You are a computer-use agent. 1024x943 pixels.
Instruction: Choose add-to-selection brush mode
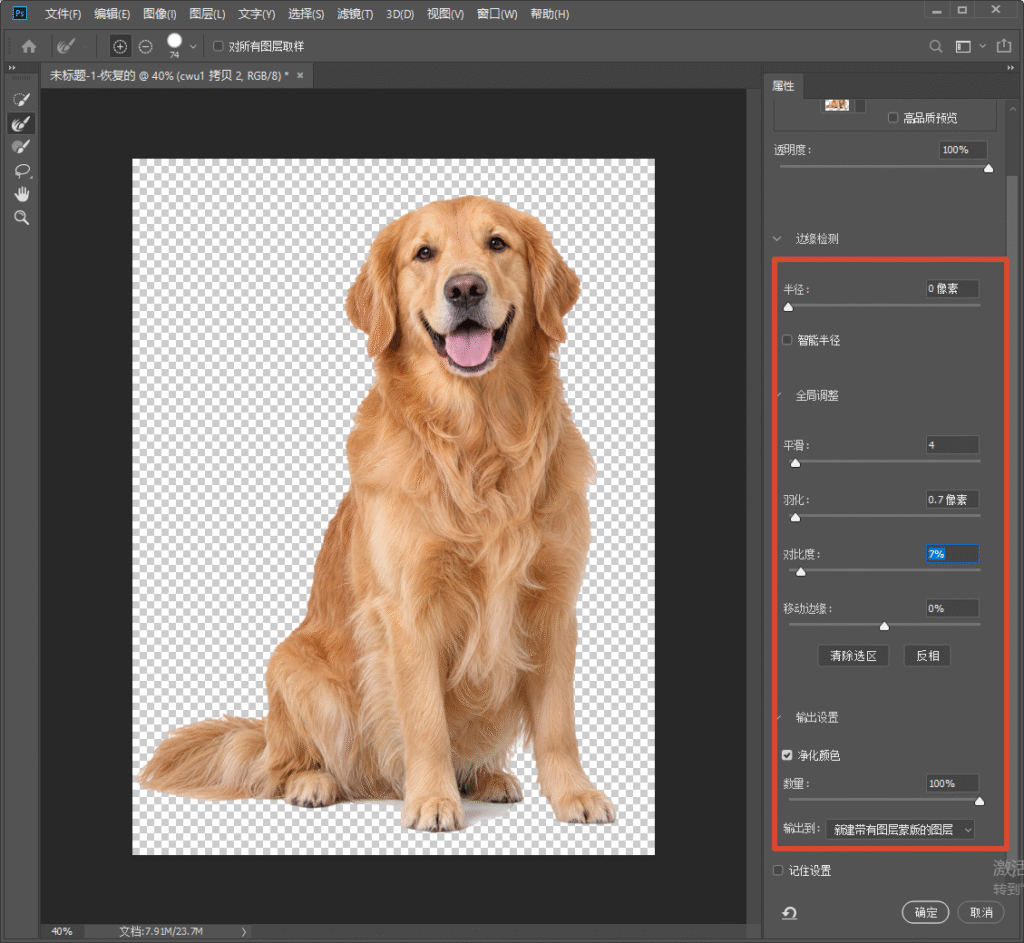pos(120,46)
